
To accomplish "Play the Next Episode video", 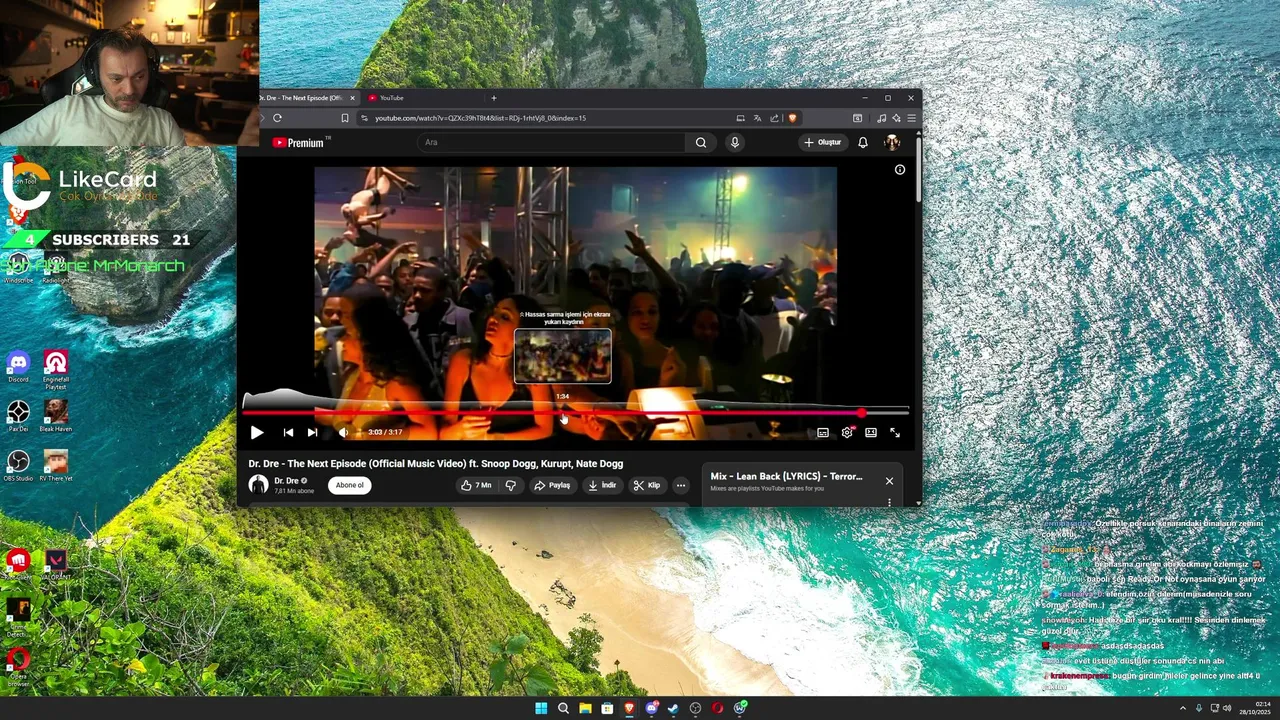I will tap(257, 432).
